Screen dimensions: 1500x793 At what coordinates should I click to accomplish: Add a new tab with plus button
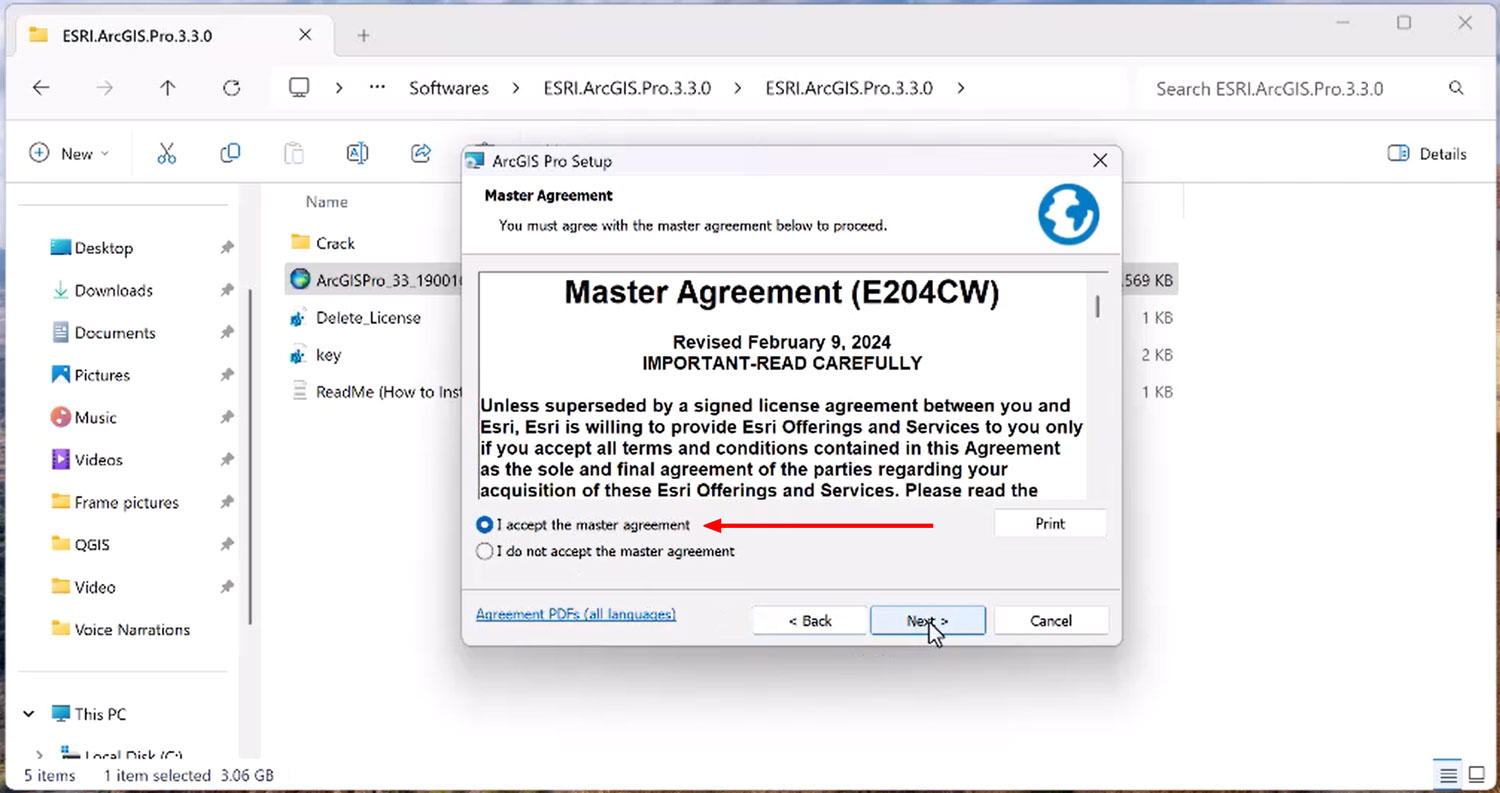click(x=364, y=36)
